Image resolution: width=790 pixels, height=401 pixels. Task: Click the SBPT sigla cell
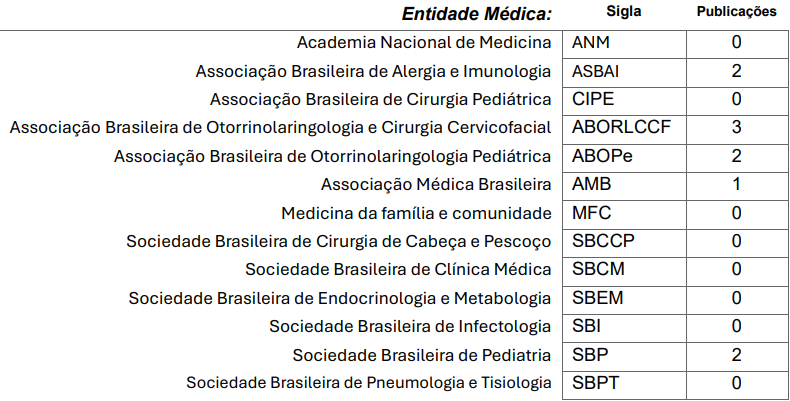coord(624,384)
